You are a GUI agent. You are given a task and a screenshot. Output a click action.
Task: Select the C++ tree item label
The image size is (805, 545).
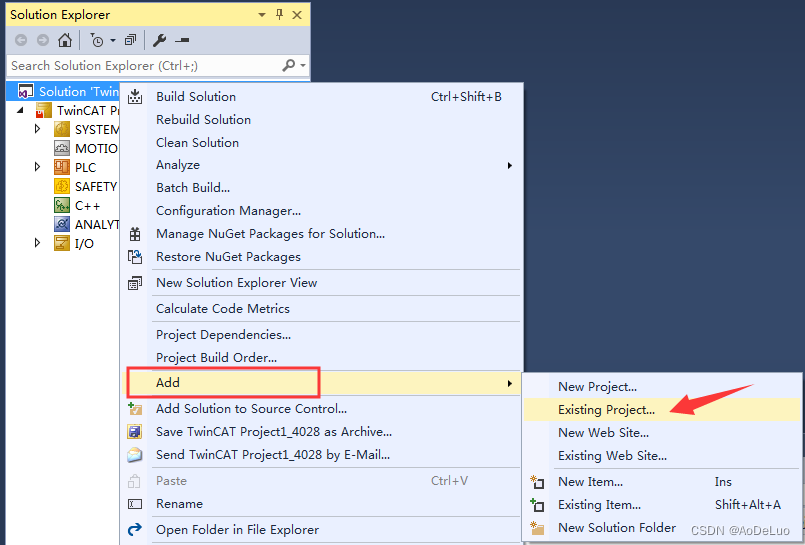coord(87,206)
